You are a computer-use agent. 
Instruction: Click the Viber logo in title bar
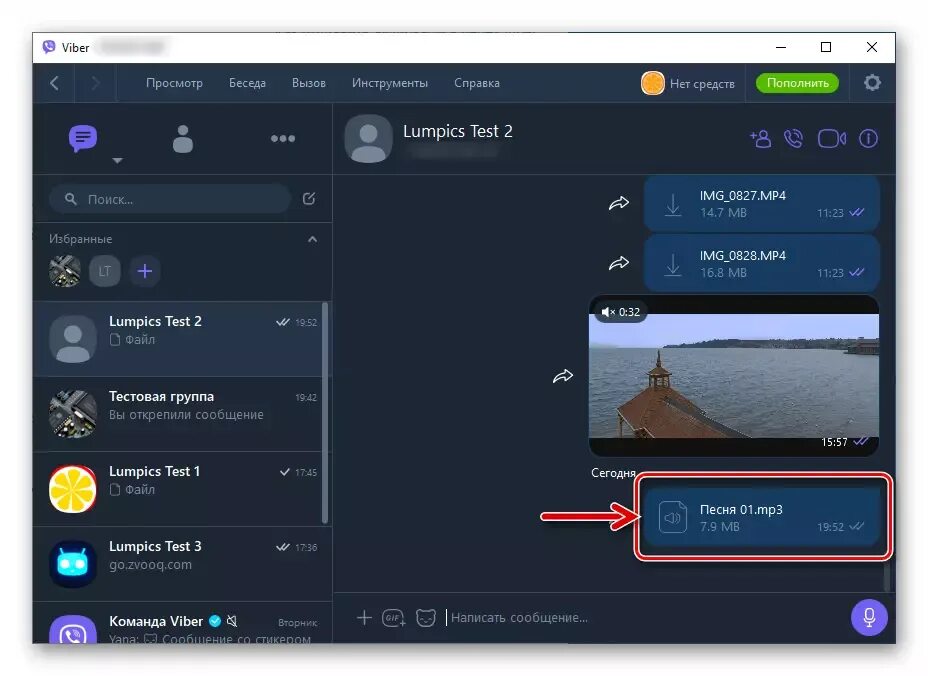point(49,47)
